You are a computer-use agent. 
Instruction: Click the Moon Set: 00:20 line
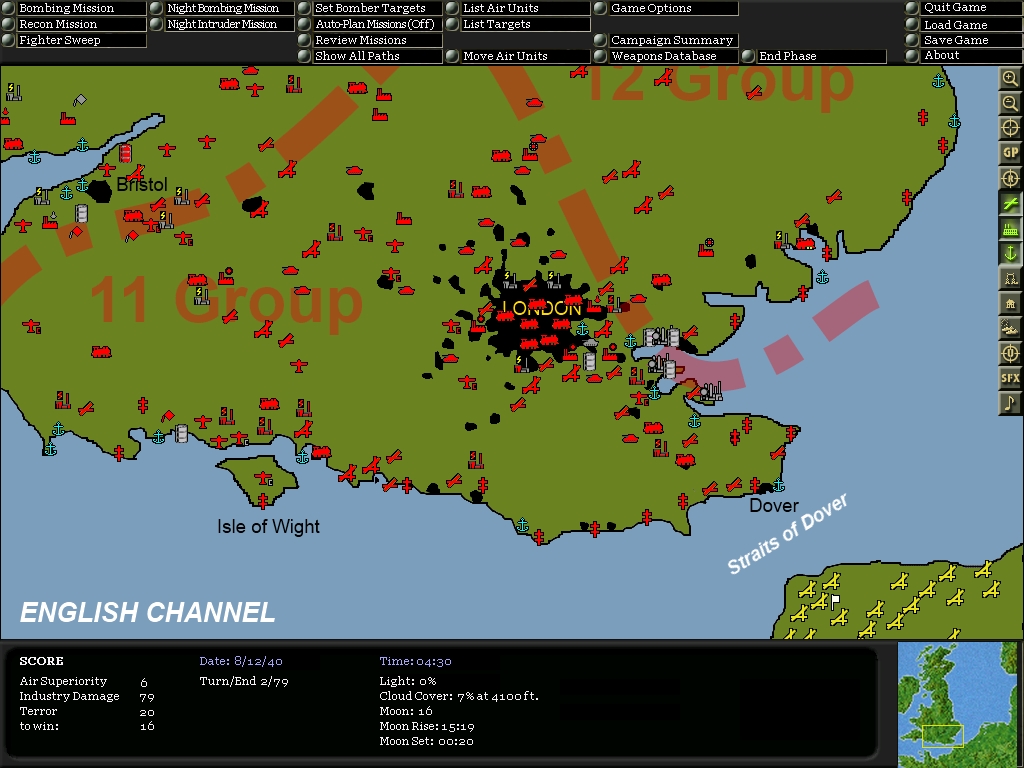click(426, 741)
